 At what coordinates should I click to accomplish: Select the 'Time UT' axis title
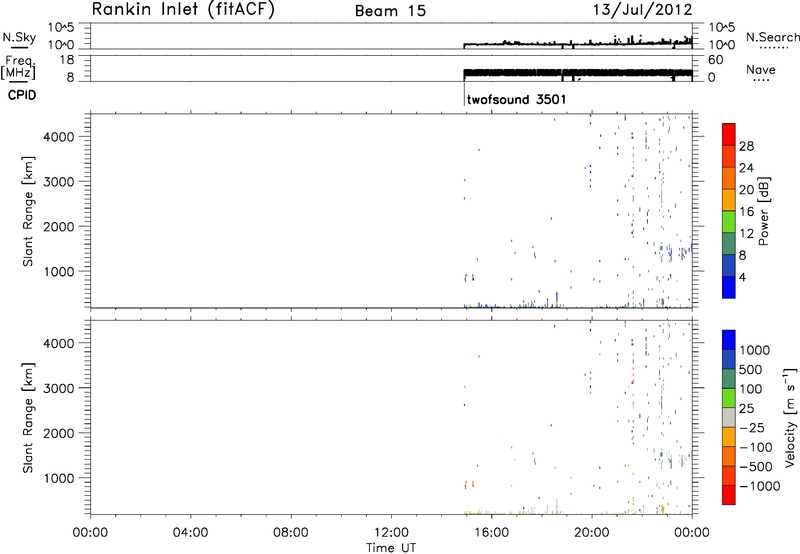(x=391, y=548)
